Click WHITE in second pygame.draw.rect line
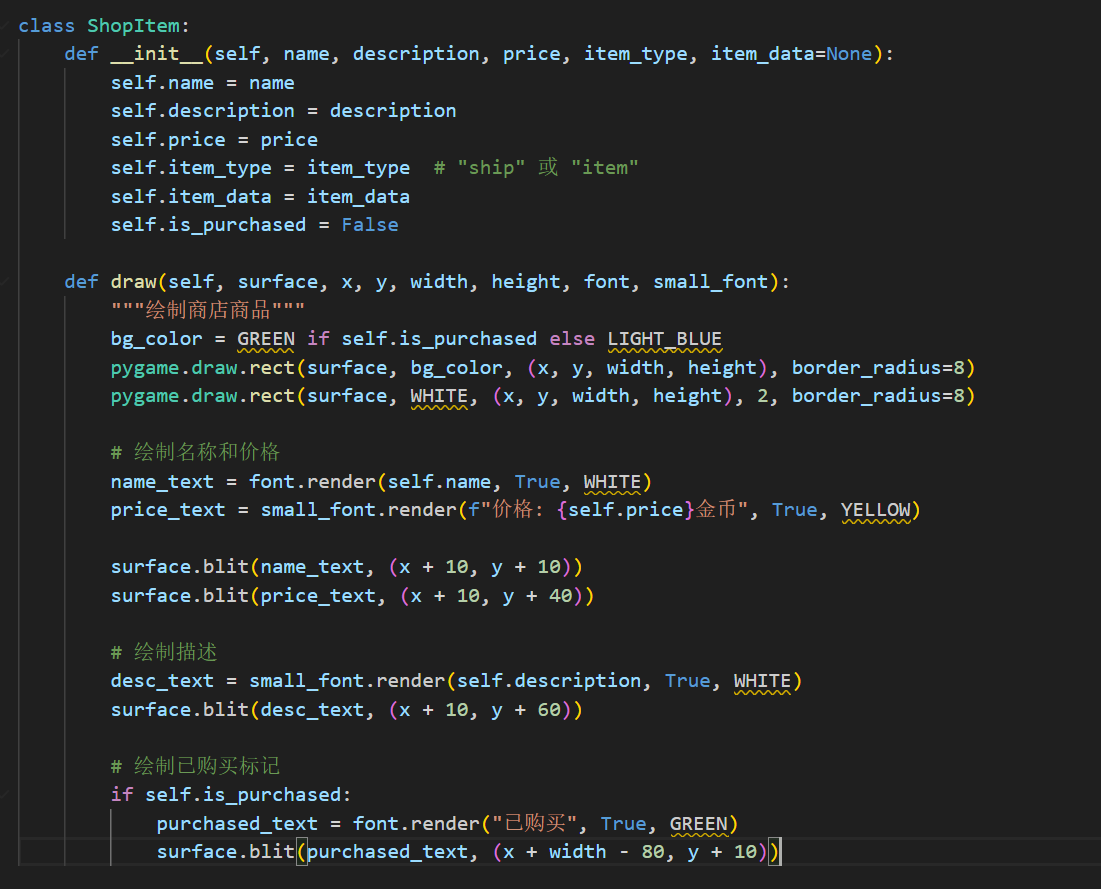The height and width of the screenshot is (889, 1101). pyautogui.click(x=439, y=396)
